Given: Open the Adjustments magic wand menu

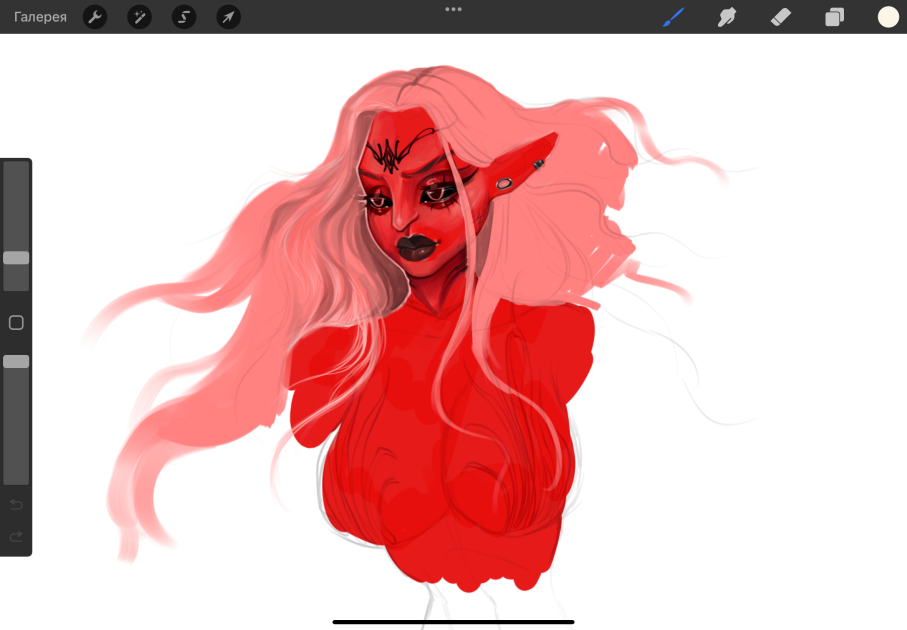Looking at the screenshot, I should pyautogui.click(x=139, y=17).
